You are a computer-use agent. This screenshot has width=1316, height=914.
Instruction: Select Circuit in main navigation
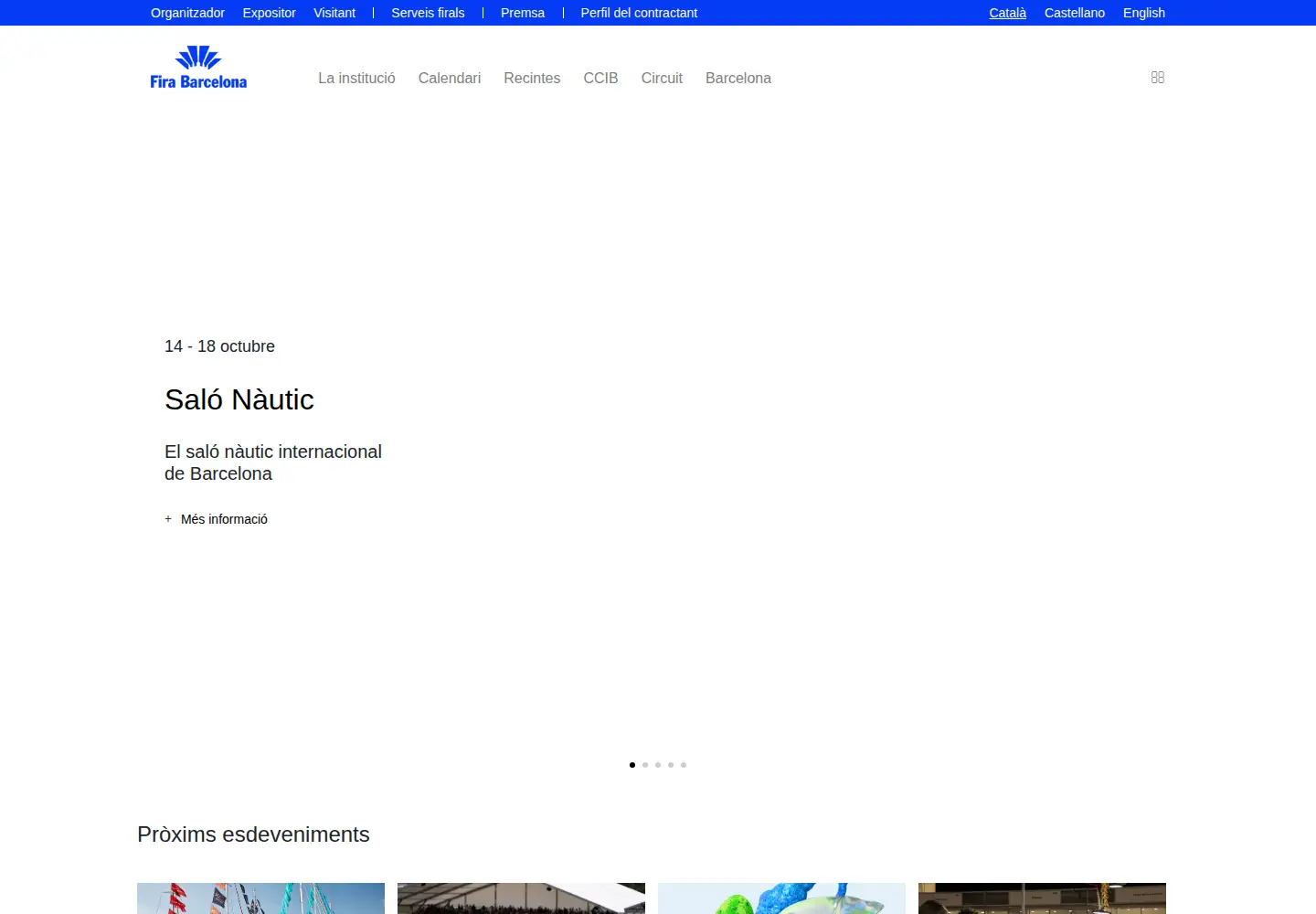(x=662, y=79)
